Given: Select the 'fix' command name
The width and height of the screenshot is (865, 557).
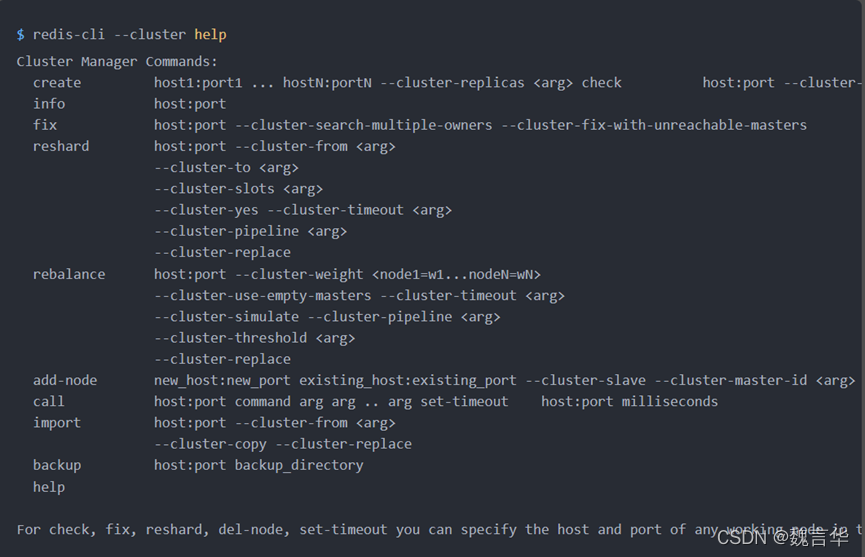Looking at the screenshot, I should click(x=45, y=125).
